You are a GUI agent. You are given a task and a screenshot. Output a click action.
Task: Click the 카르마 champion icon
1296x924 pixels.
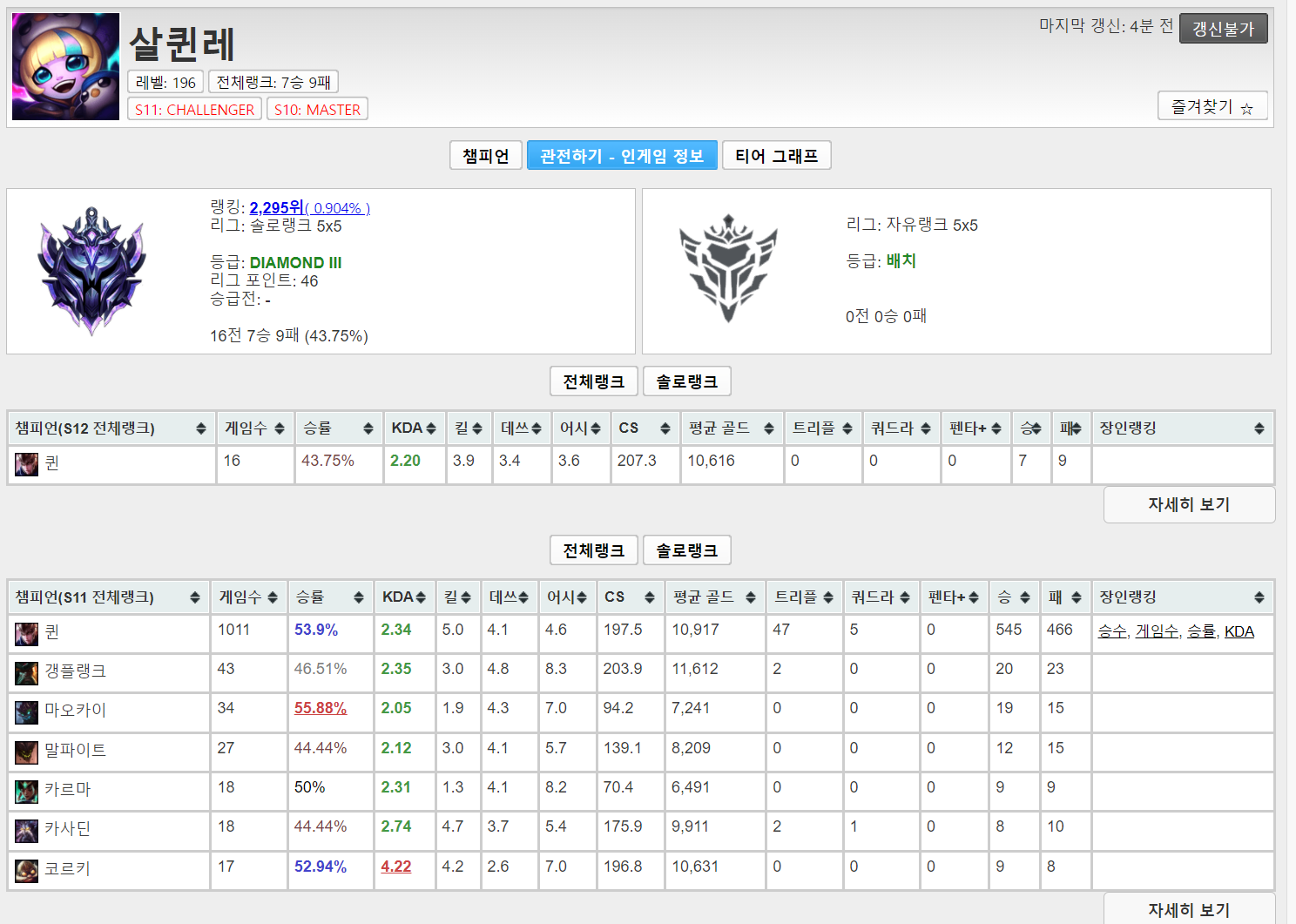pyautogui.click(x=26, y=791)
